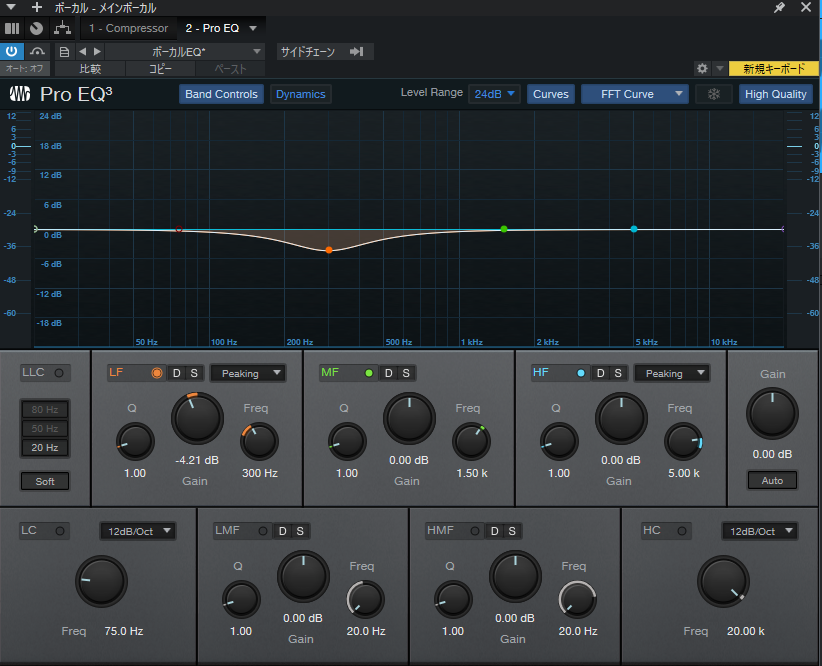Click the 比較 compare button
The width and height of the screenshot is (822, 666).
[x=90, y=69]
